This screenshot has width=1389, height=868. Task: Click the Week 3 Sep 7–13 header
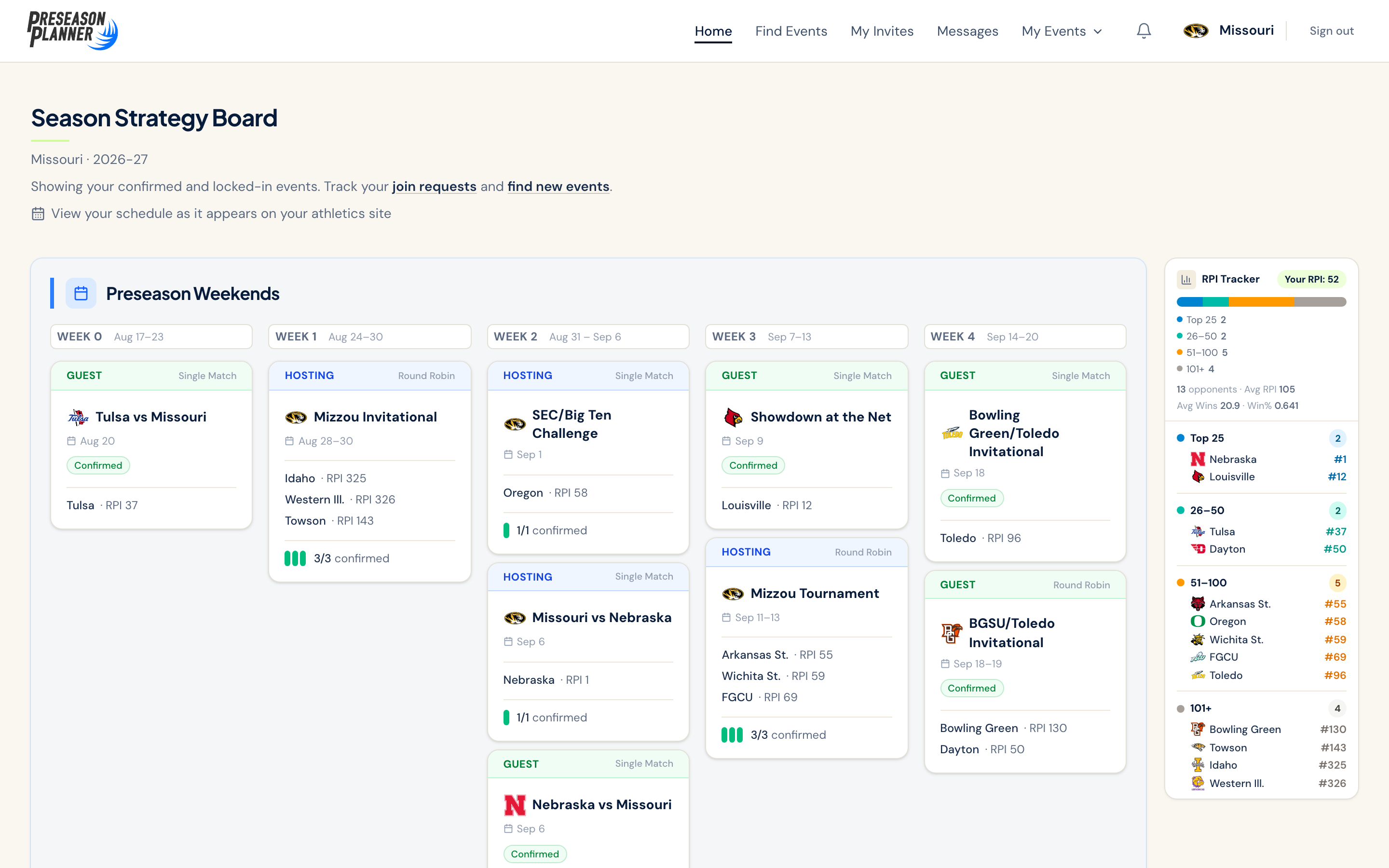click(x=806, y=337)
